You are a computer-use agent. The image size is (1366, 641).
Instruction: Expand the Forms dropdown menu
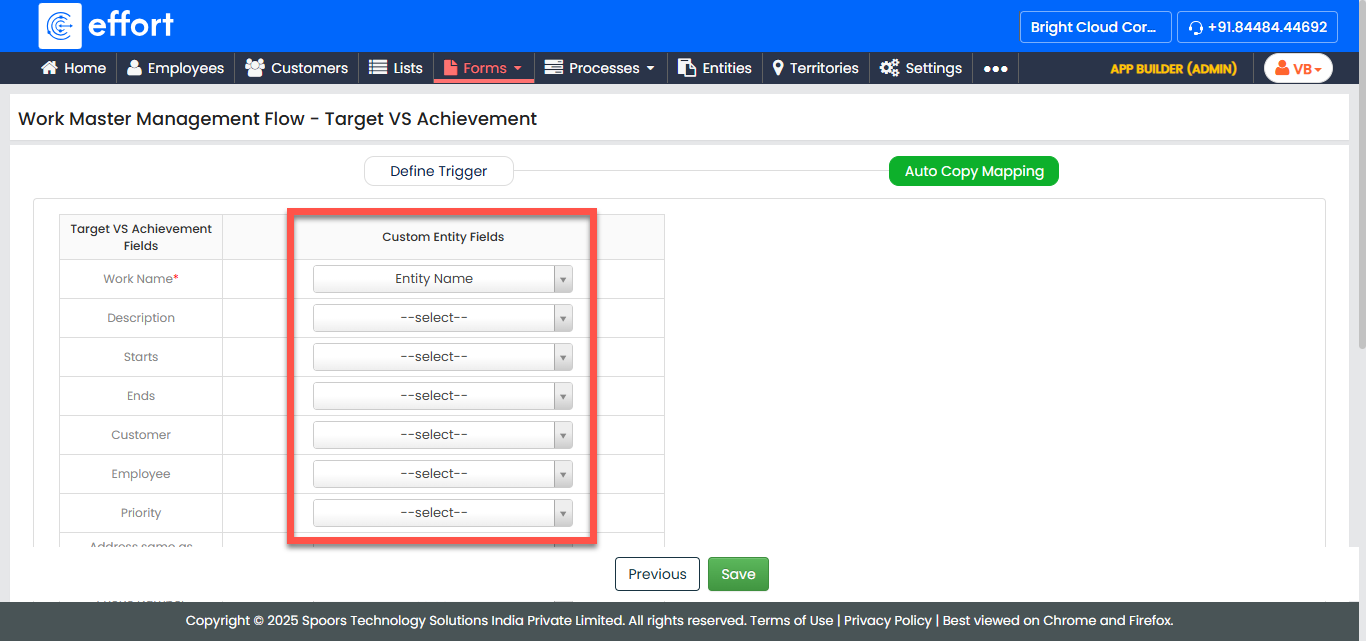coord(484,68)
